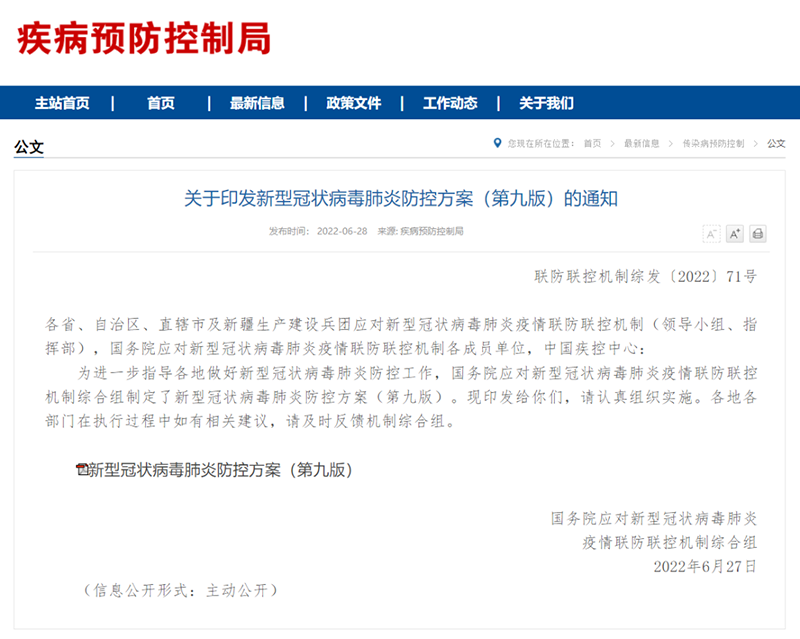Click the signature line 国务院应对新型冠状病毒肺炎
Screen dimensions: 800x639
click(x=654, y=519)
